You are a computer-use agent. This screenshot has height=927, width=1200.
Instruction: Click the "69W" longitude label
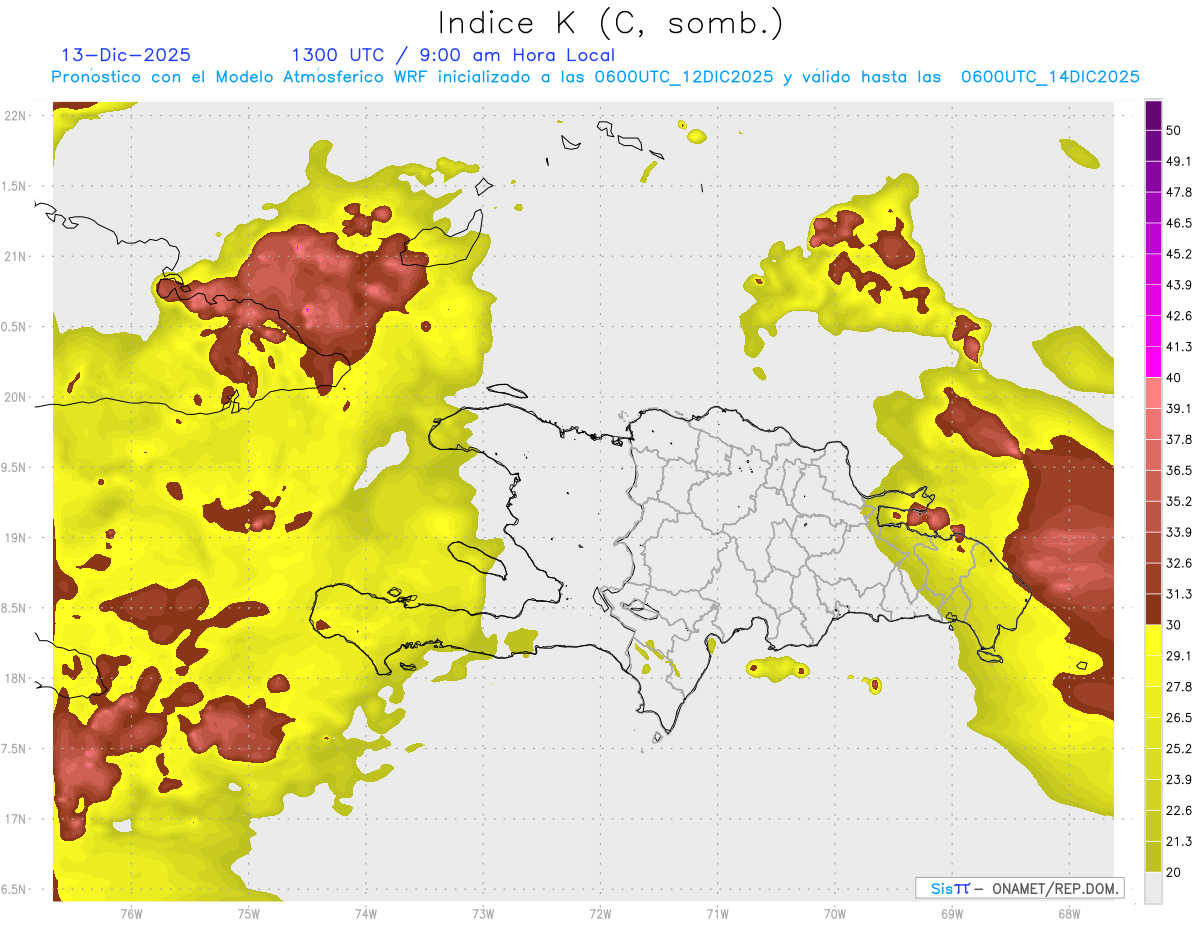[x=951, y=913]
